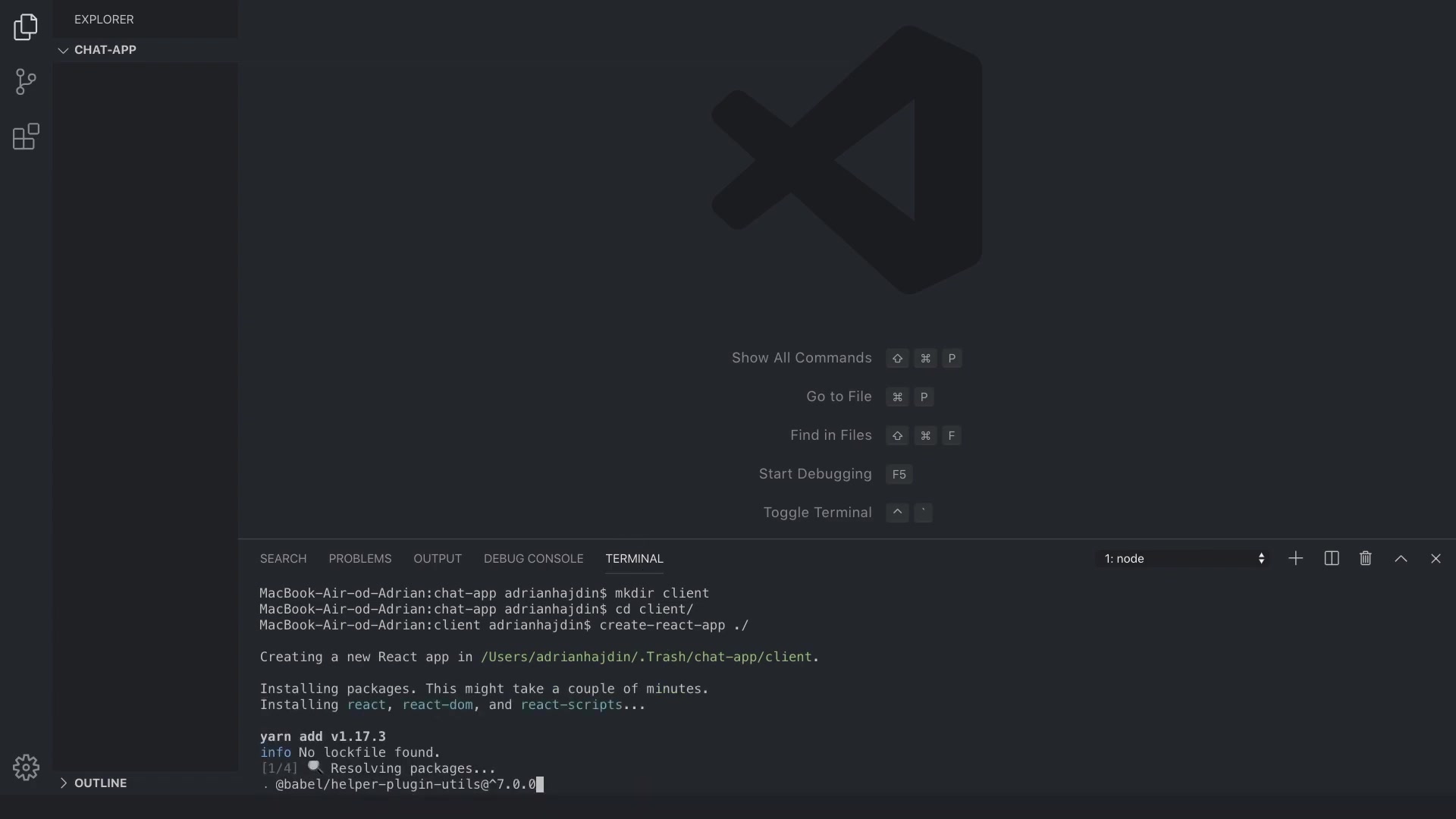Kill terminal using trash icon
Viewport: 1456px width, 819px height.
pos(1366,559)
